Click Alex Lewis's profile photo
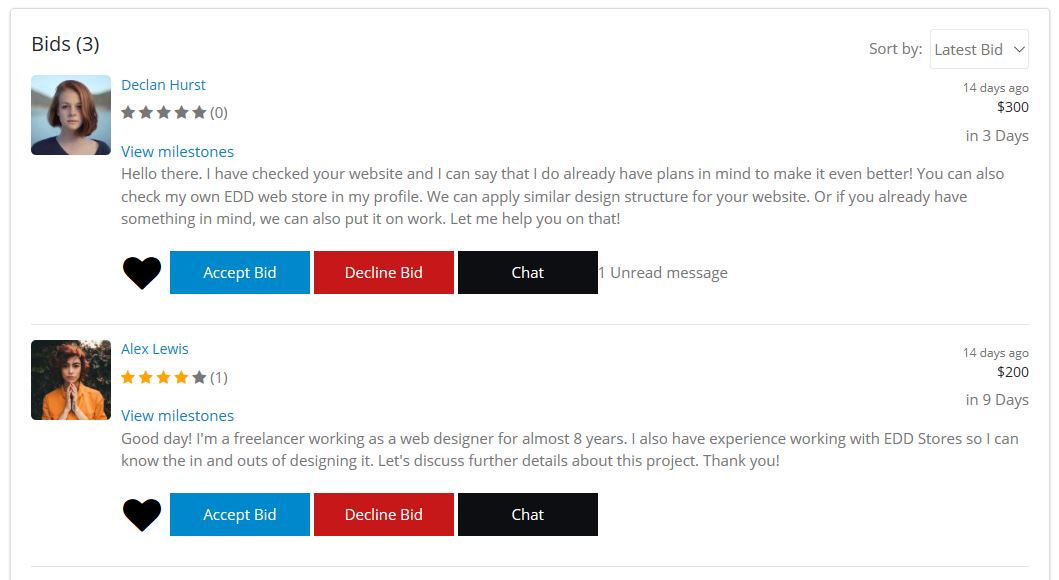 71,380
